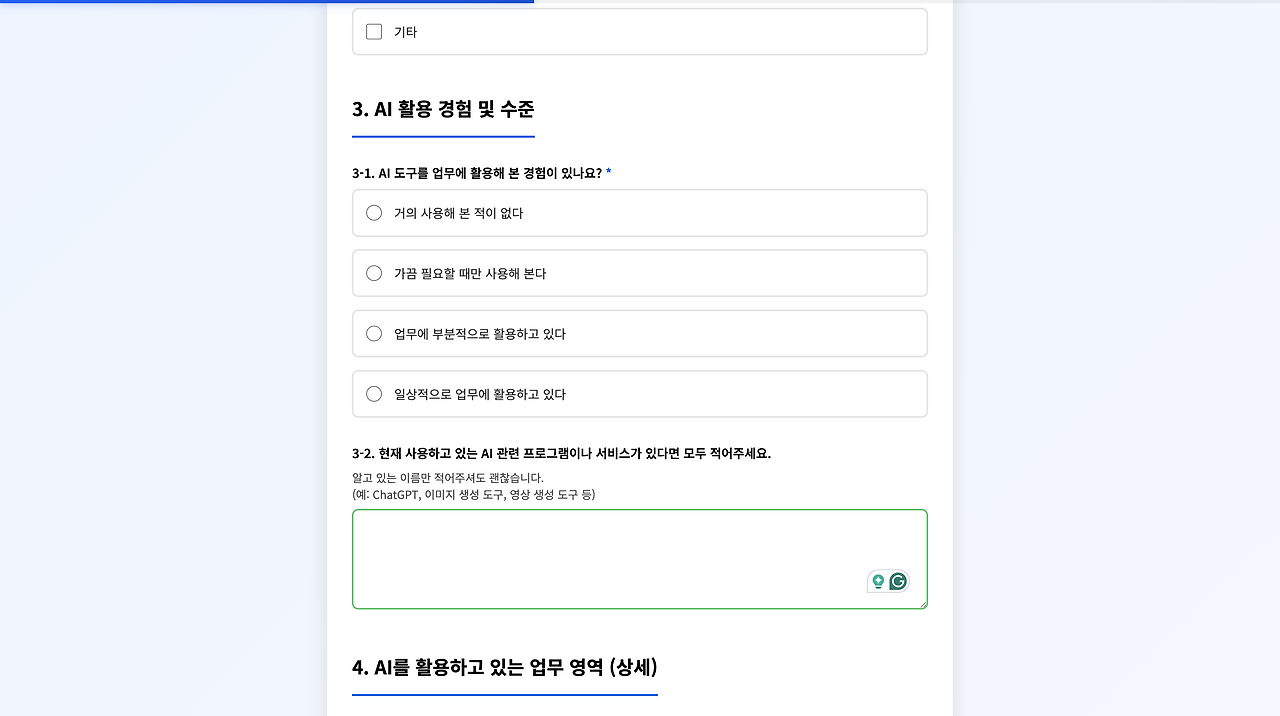Check the 기타 checkbox option
Viewport: 1280px width, 716px height.
(373, 31)
